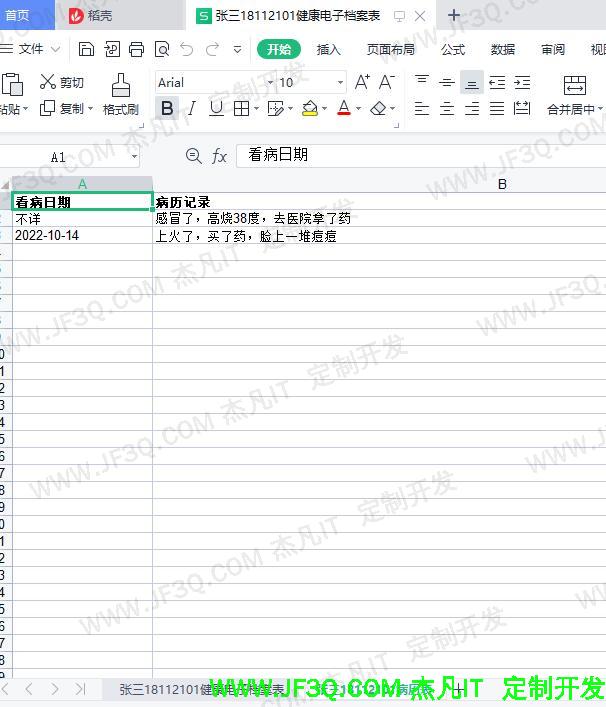Toggle Bottom Align icon
606x707 pixels.
pos(472,82)
